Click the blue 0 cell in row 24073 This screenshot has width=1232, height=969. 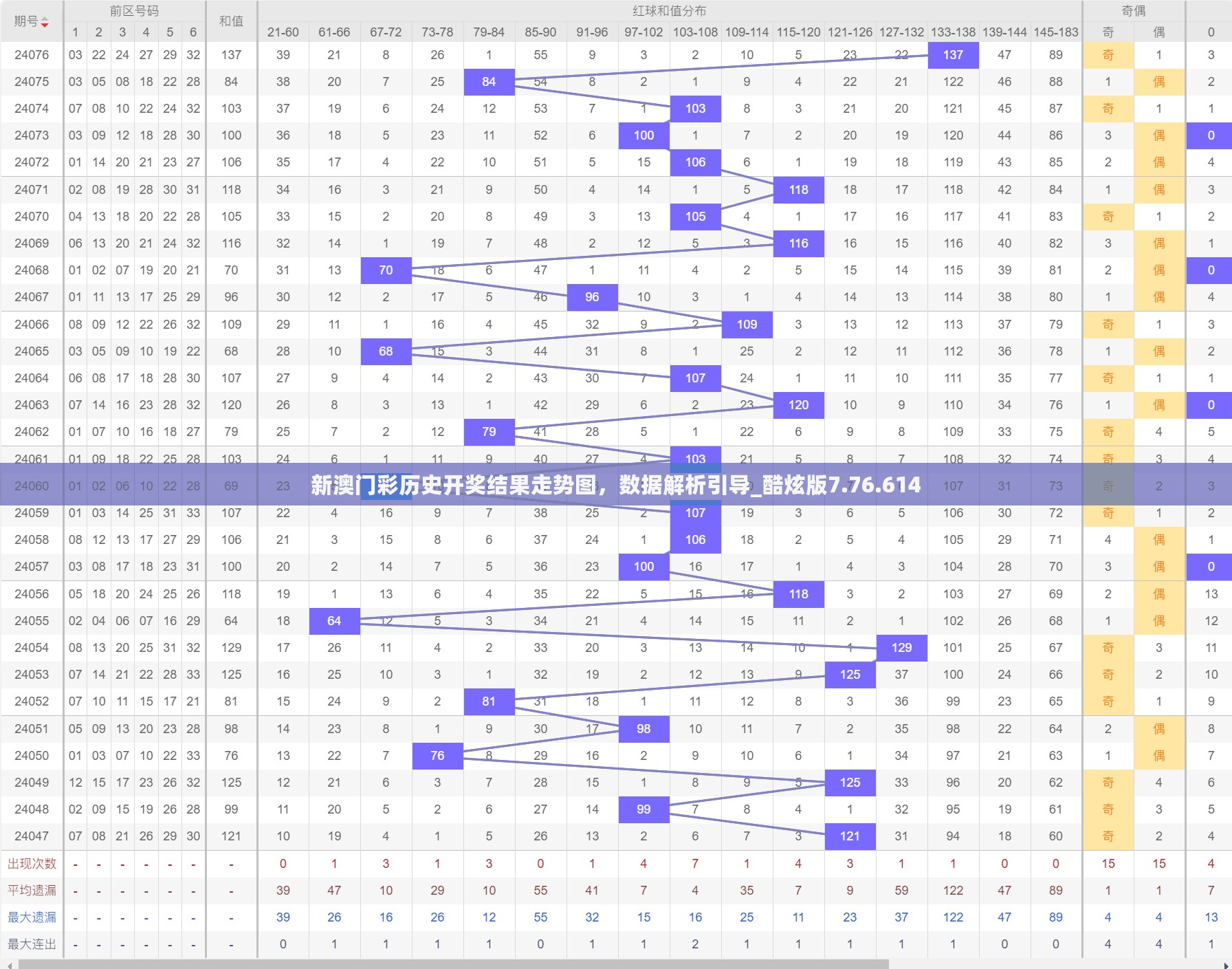tap(1211, 135)
